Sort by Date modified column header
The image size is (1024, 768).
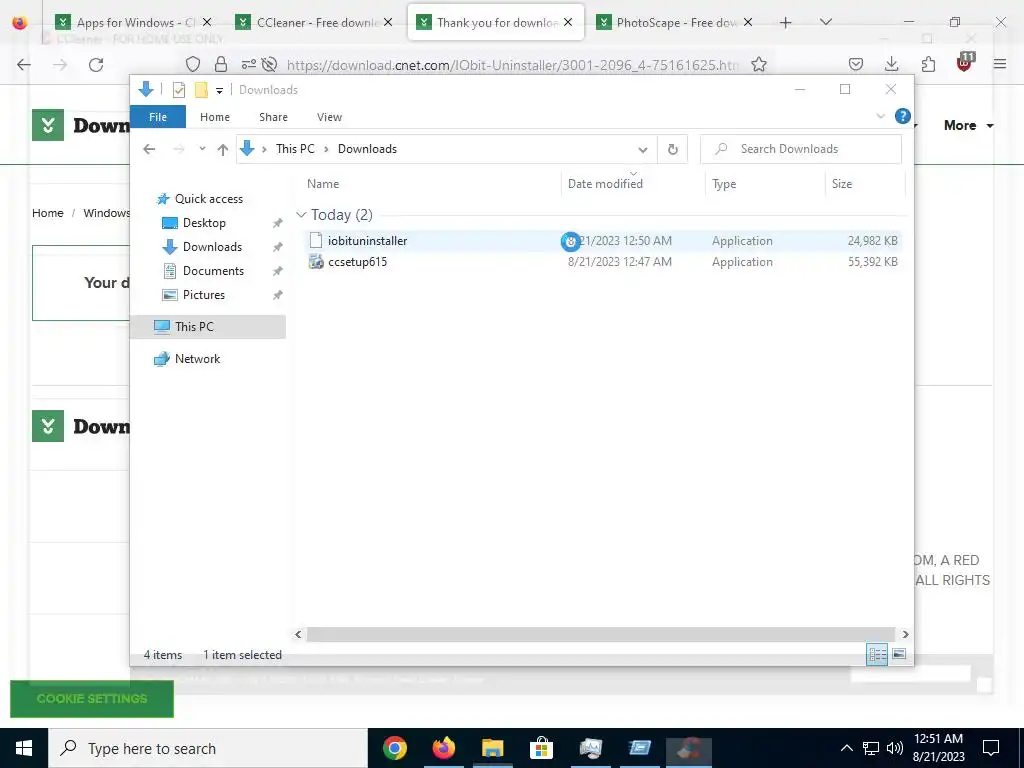[x=605, y=184]
